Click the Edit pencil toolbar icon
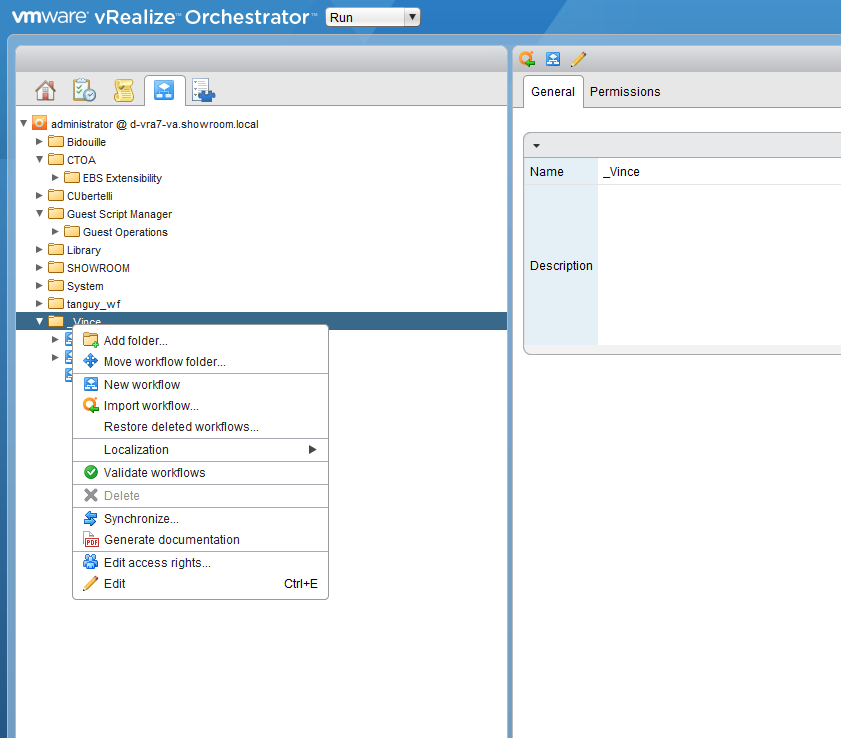Image resolution: width=841 pixels, height=738 pixels. 578,59
